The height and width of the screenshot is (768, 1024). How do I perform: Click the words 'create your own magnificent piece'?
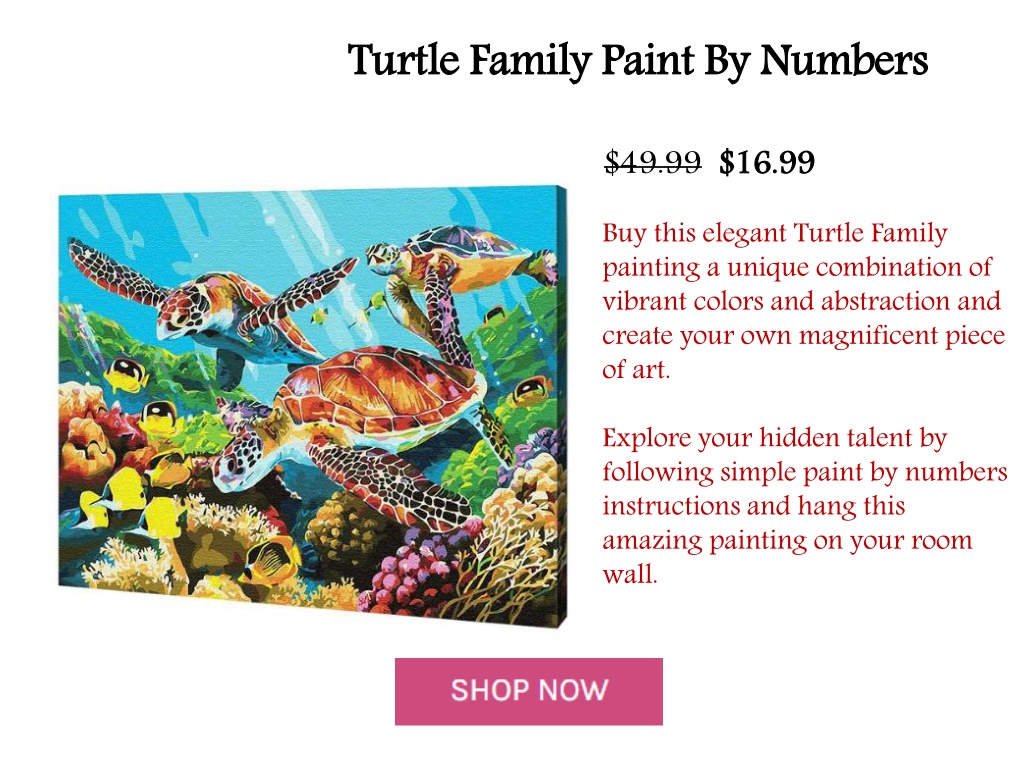click(x=803, y=335)
